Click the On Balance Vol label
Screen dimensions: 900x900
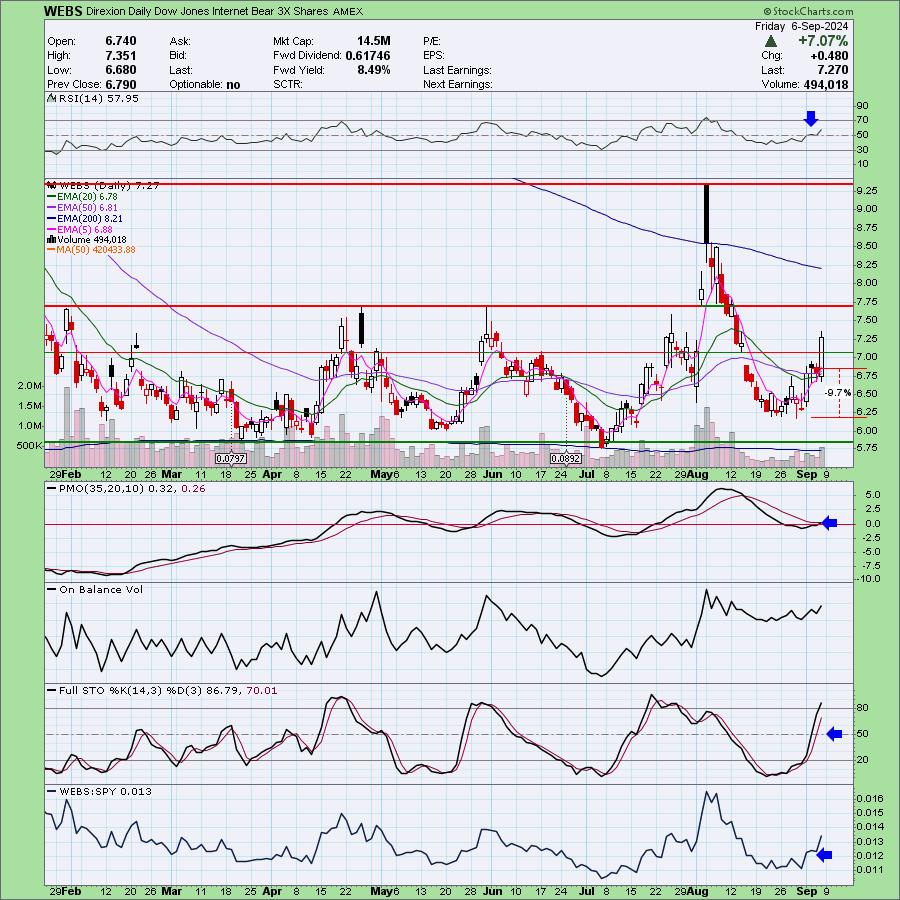pyautogui.click(x=101, y=589)
